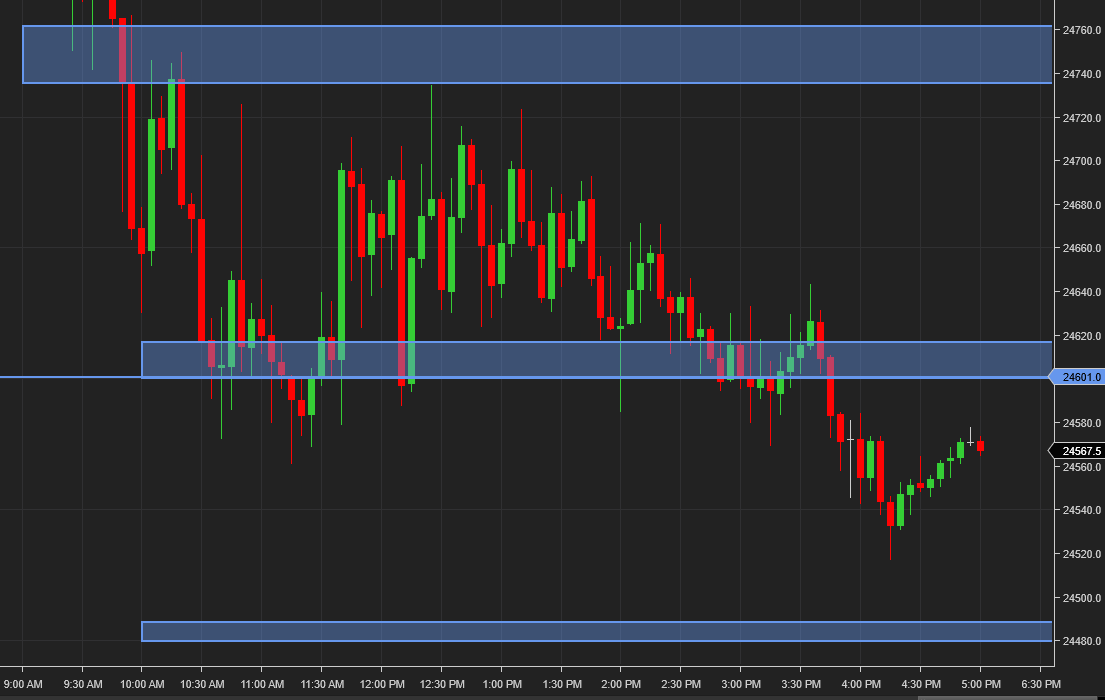The height and width of the screenshot is (700, 1105).
Task: Click the 24540.0 price axis label
Action: (x=1081, y=510)
